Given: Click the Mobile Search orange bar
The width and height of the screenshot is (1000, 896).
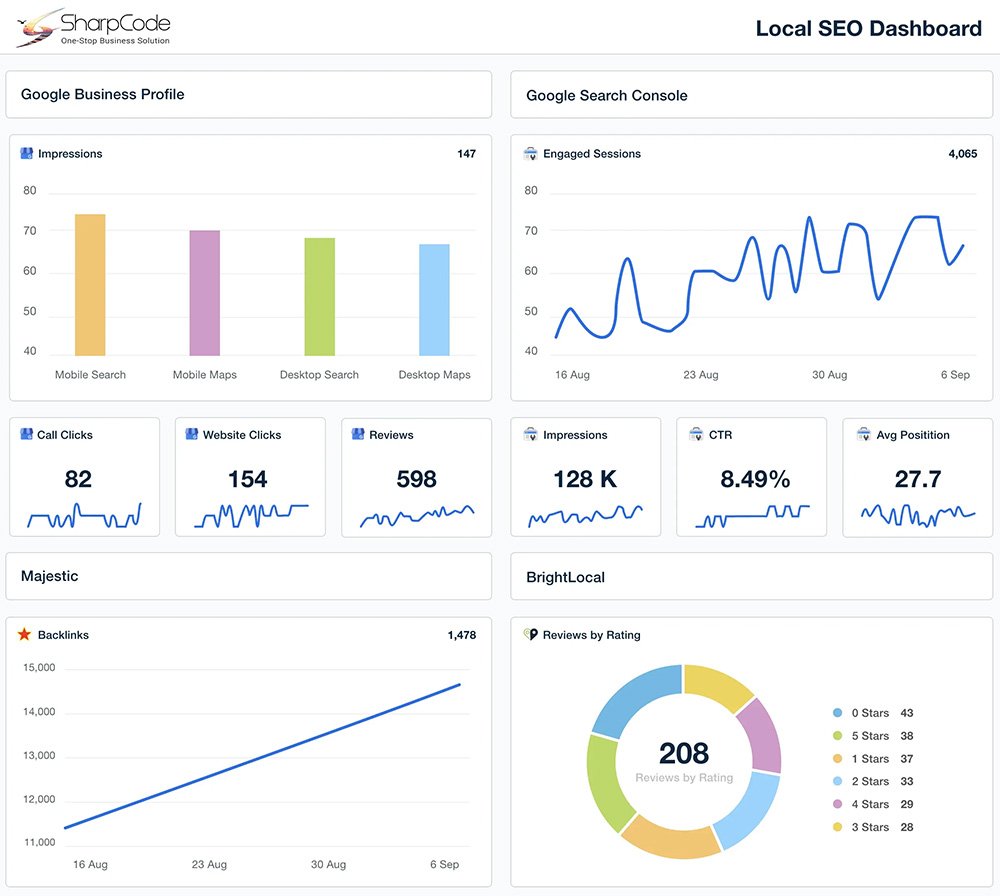Looking at the screenshot, I should [x=90, y=285].
